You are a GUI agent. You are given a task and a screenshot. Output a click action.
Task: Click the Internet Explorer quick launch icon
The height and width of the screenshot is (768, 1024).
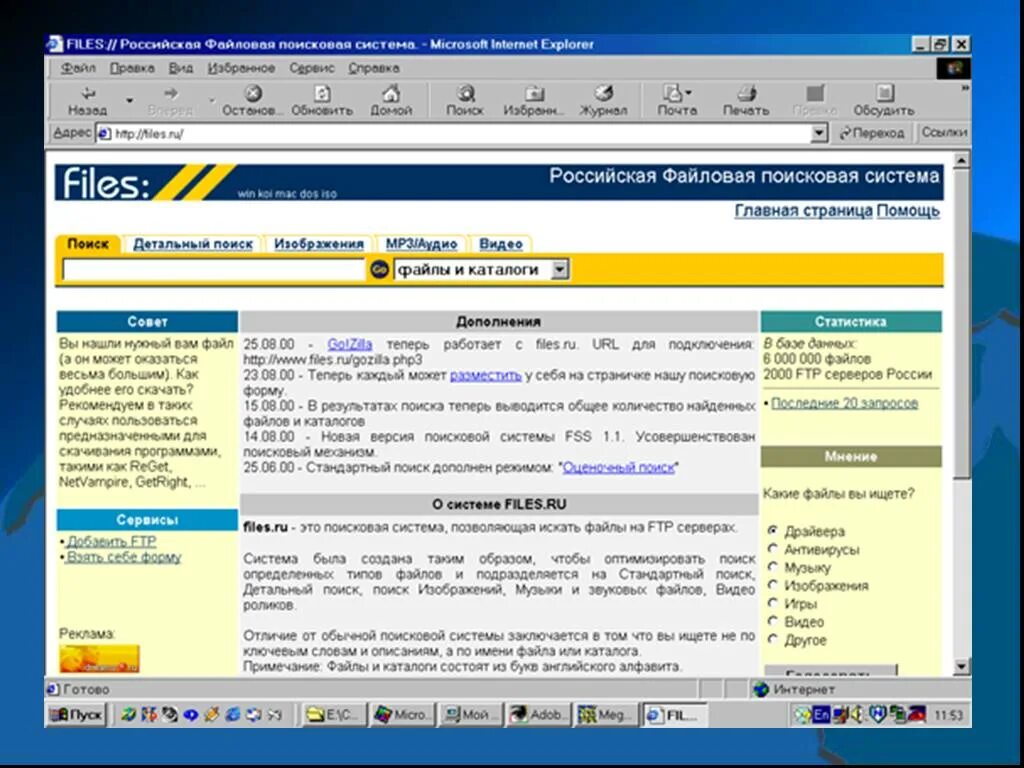tap(232, 714)
